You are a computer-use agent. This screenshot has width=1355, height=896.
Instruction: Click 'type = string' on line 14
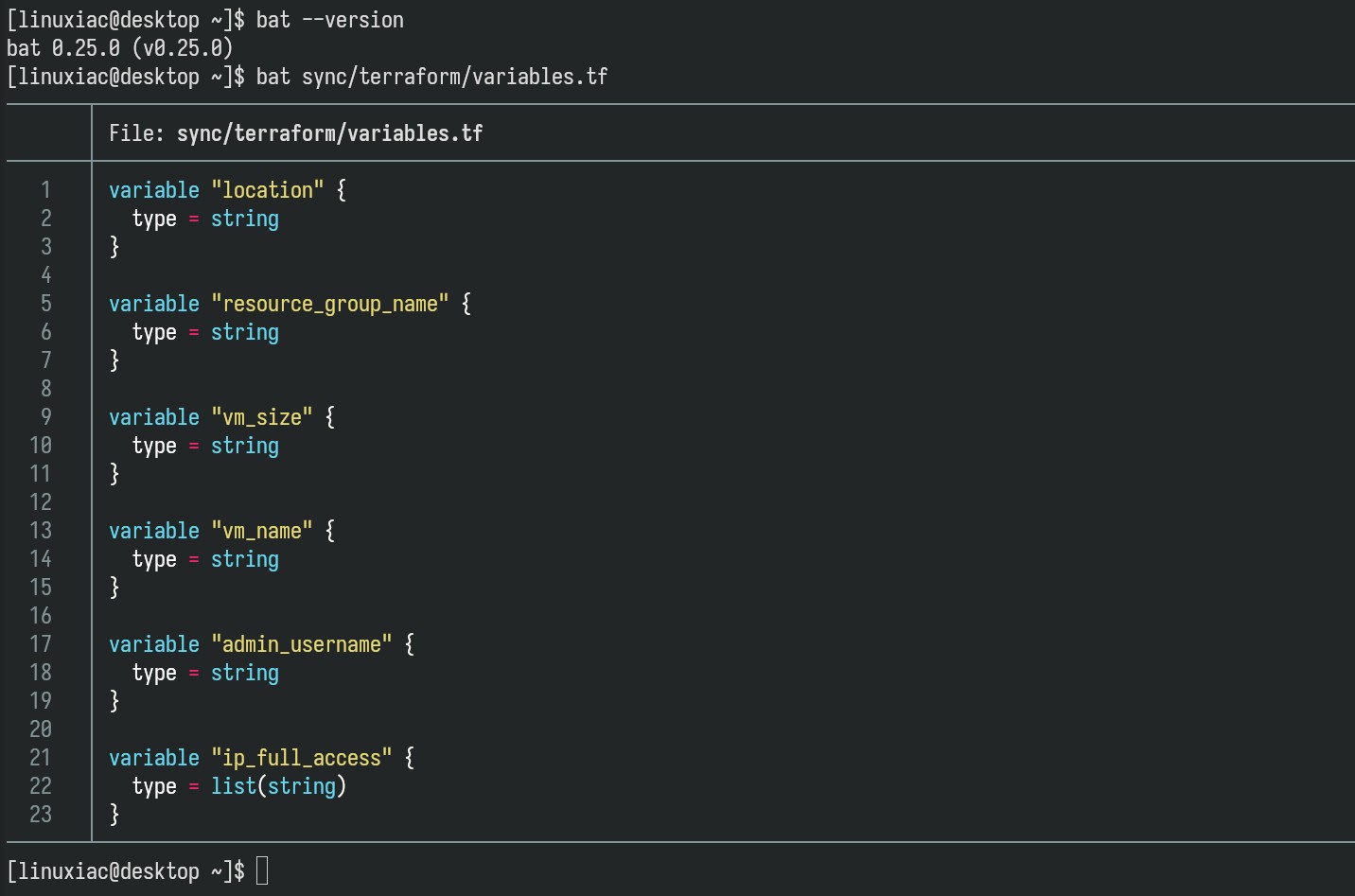pos(205,559)
